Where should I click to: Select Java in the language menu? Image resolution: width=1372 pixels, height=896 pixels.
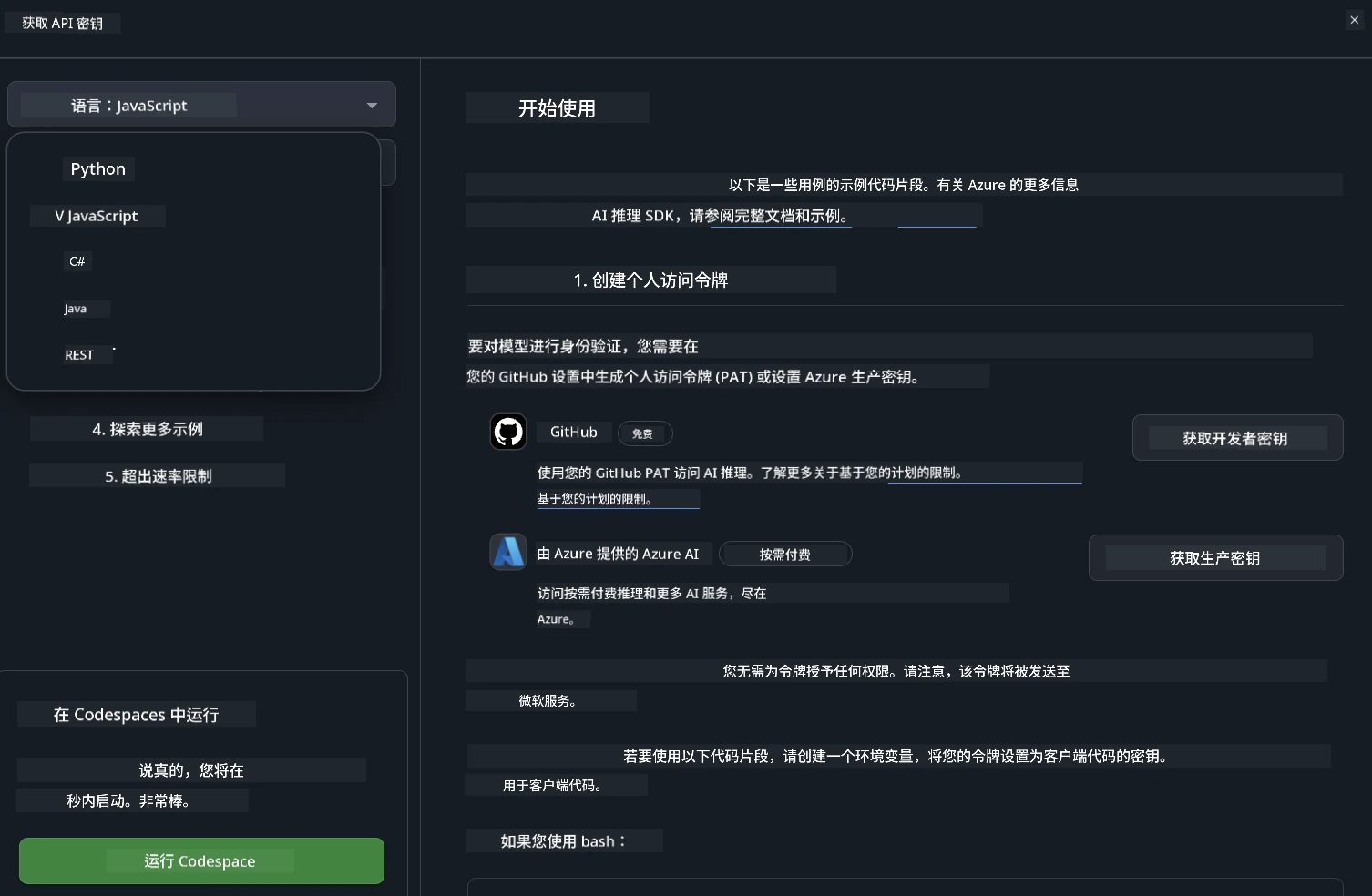tap(76, 309)
